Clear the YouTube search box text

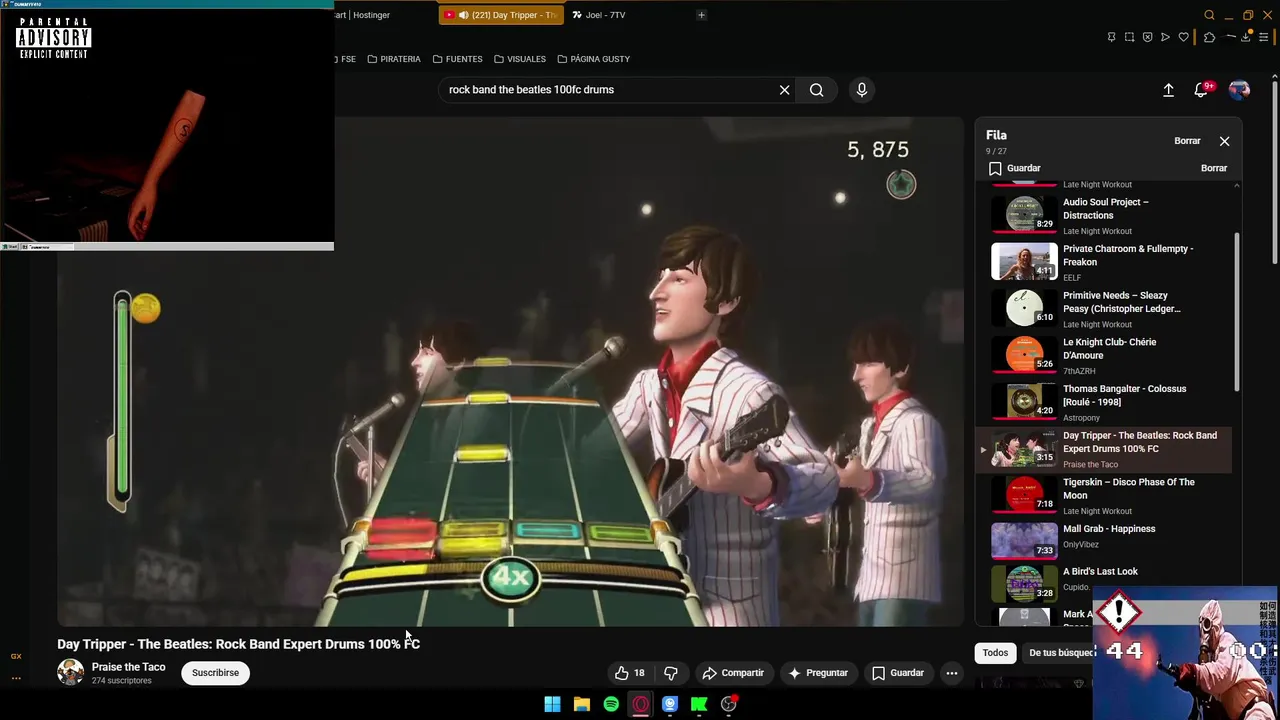click(x=784, y=90)
